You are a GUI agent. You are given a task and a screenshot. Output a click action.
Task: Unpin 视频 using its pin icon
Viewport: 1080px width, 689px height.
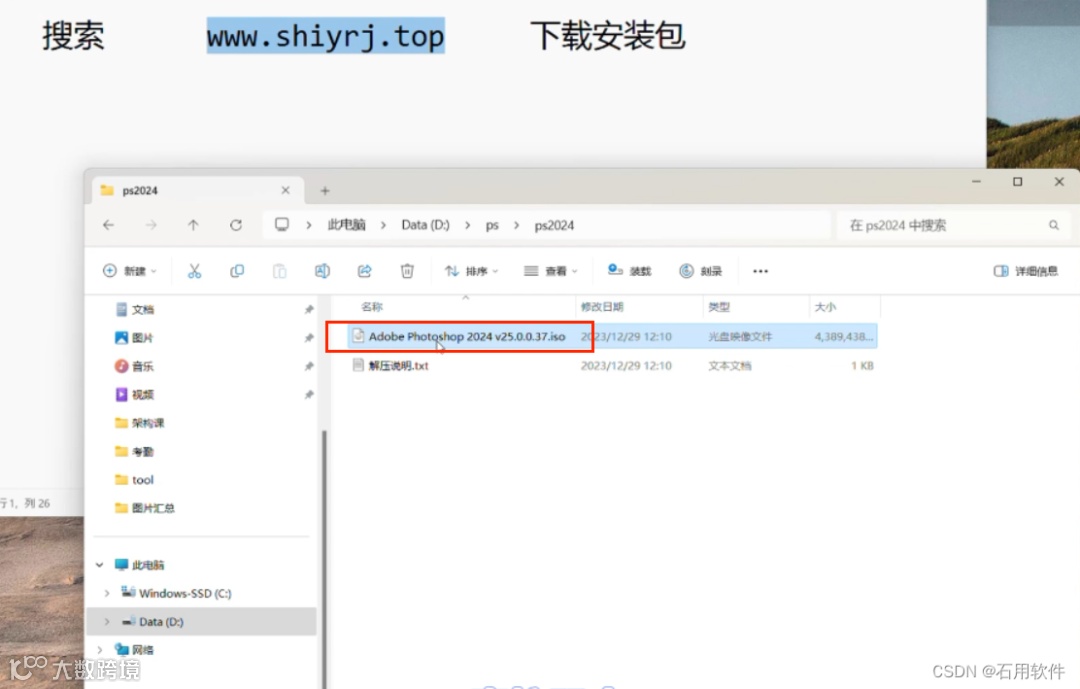(x=309, y=394)
